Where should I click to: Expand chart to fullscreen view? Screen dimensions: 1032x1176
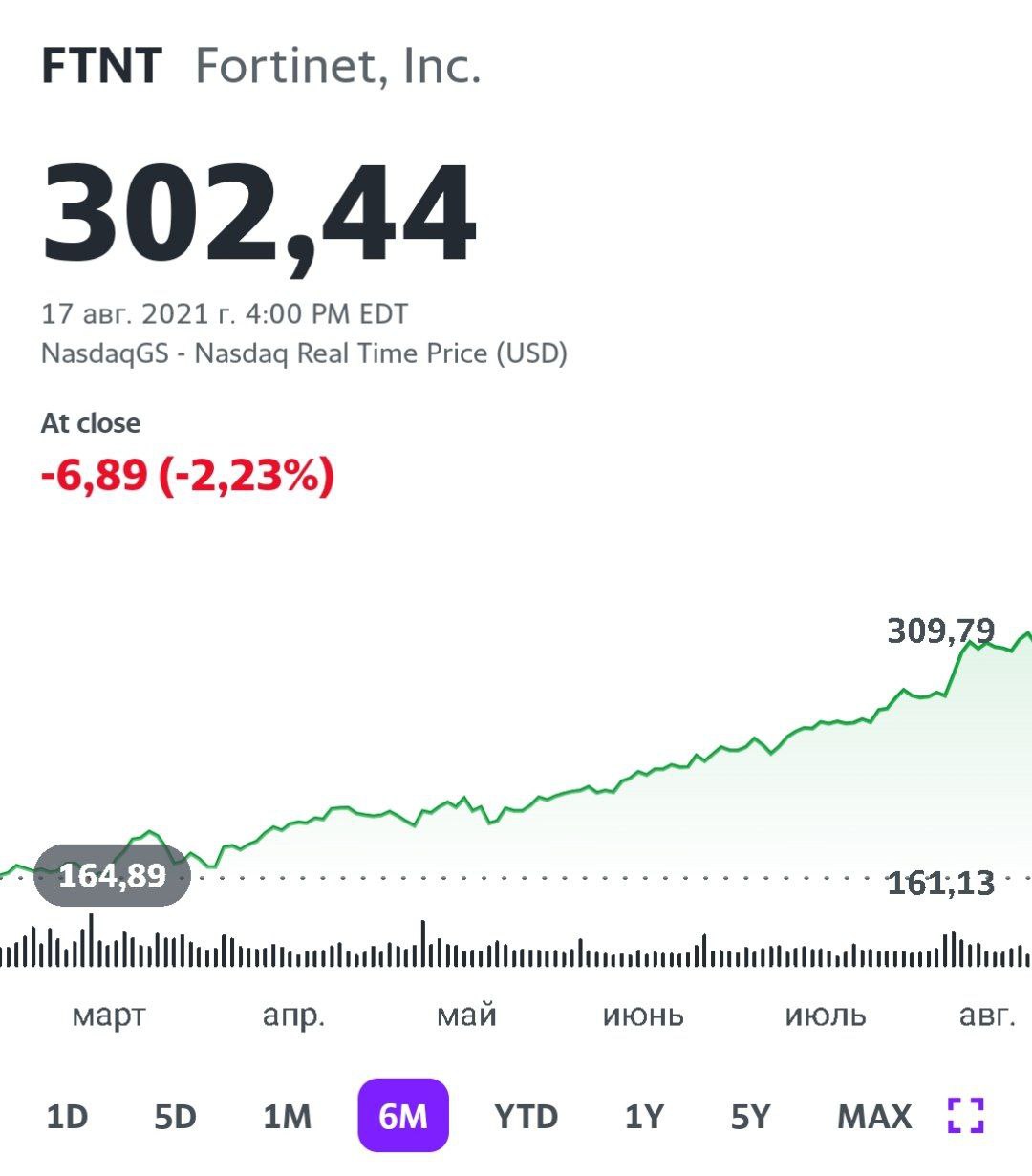(x=964, y=1115)
